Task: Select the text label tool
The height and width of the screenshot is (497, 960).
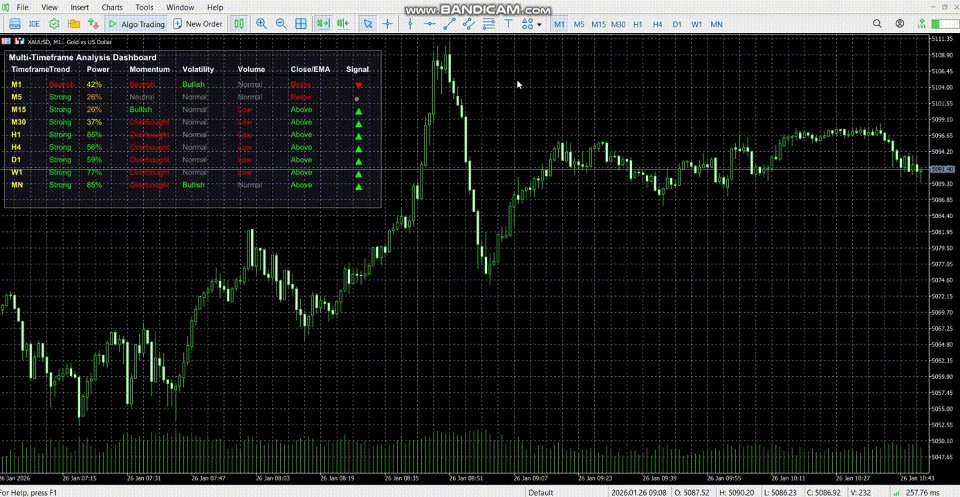Action: click(508, 24)
